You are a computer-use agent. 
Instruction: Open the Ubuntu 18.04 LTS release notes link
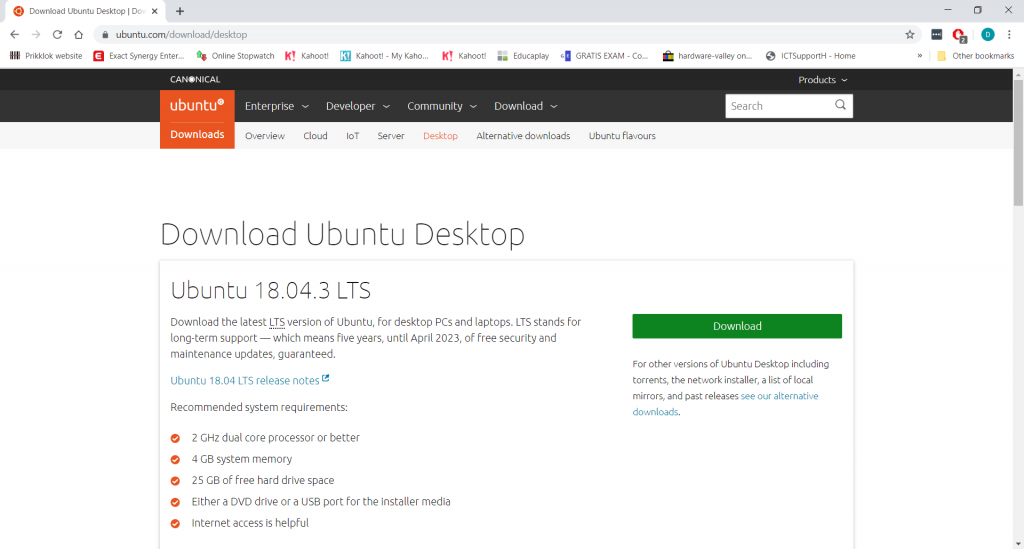249,380
